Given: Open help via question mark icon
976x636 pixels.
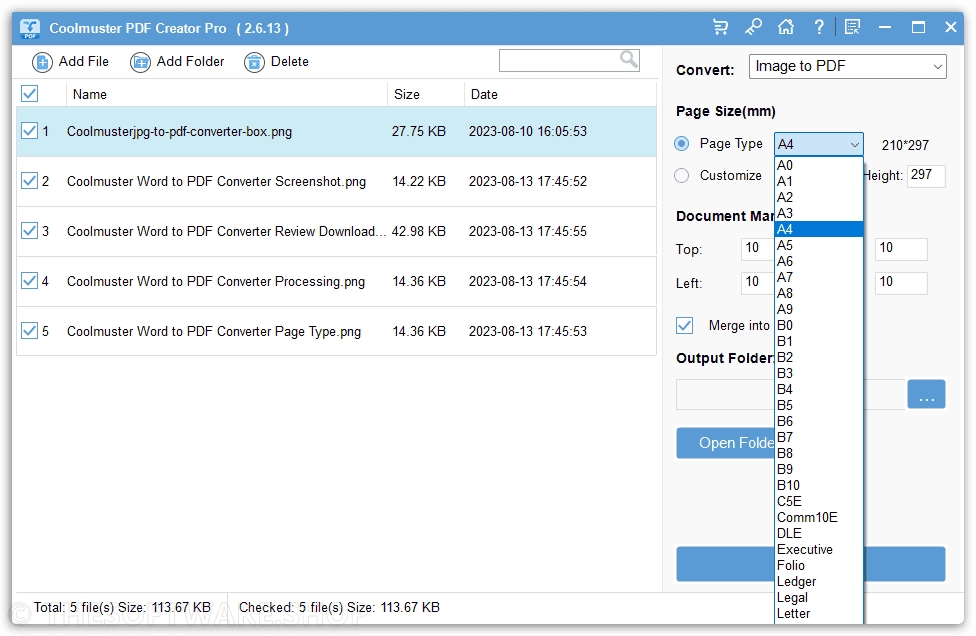Looking at the screenshot, I should (x=819, y=27).
